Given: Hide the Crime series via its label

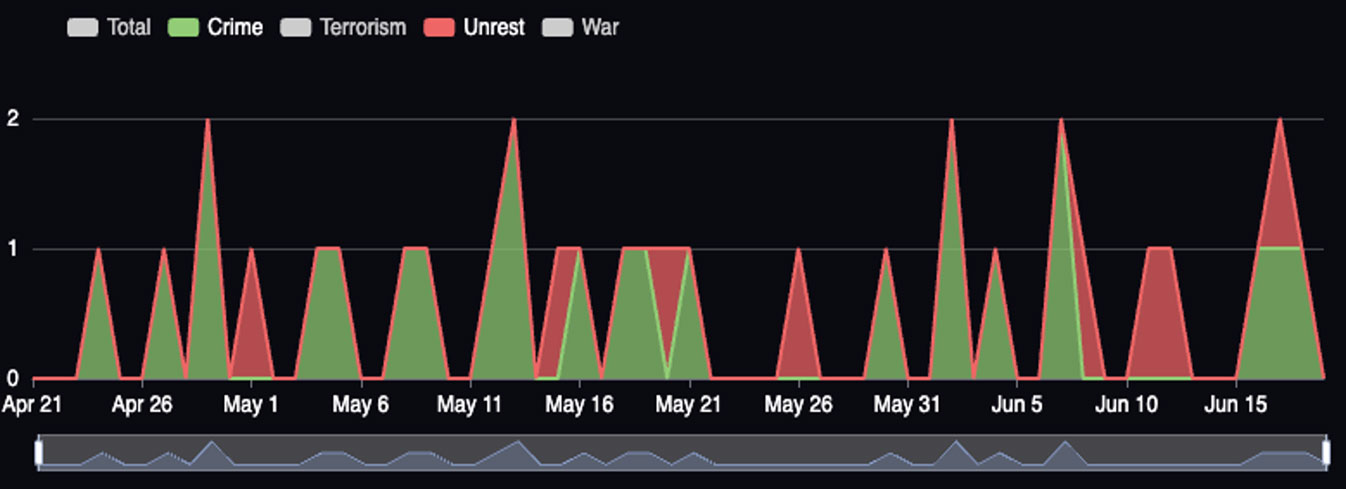Looking at the screenshot, I should tap(235, 28).
